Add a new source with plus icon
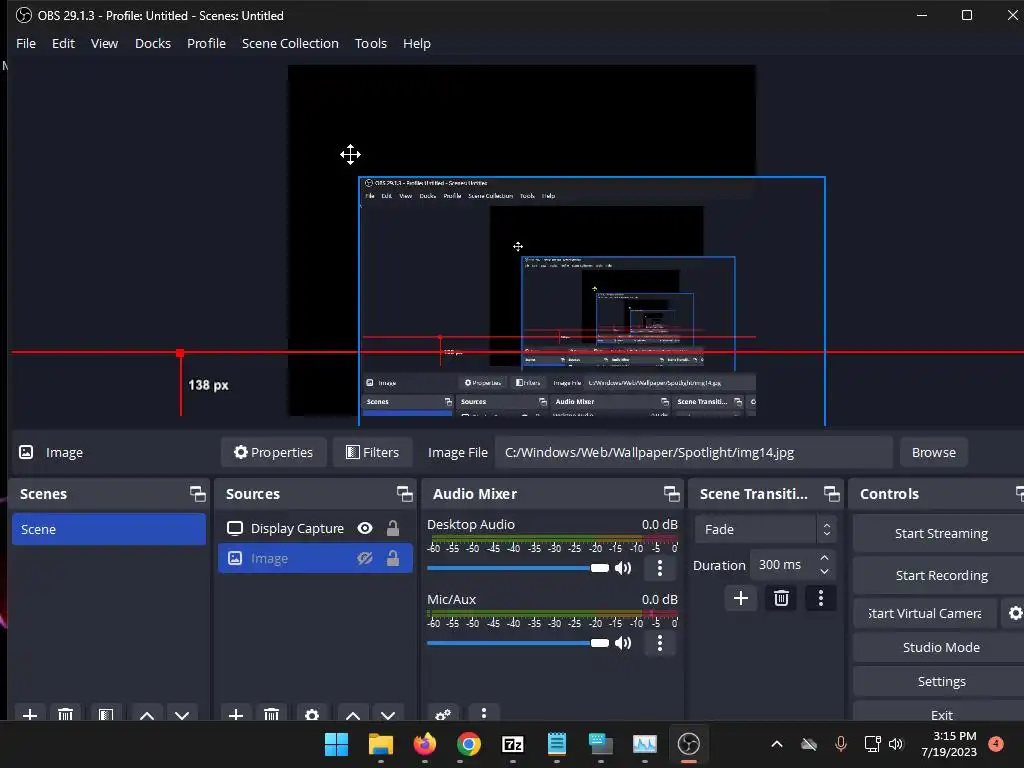Viewport: 1024px width, 768px height. point(236,714)
